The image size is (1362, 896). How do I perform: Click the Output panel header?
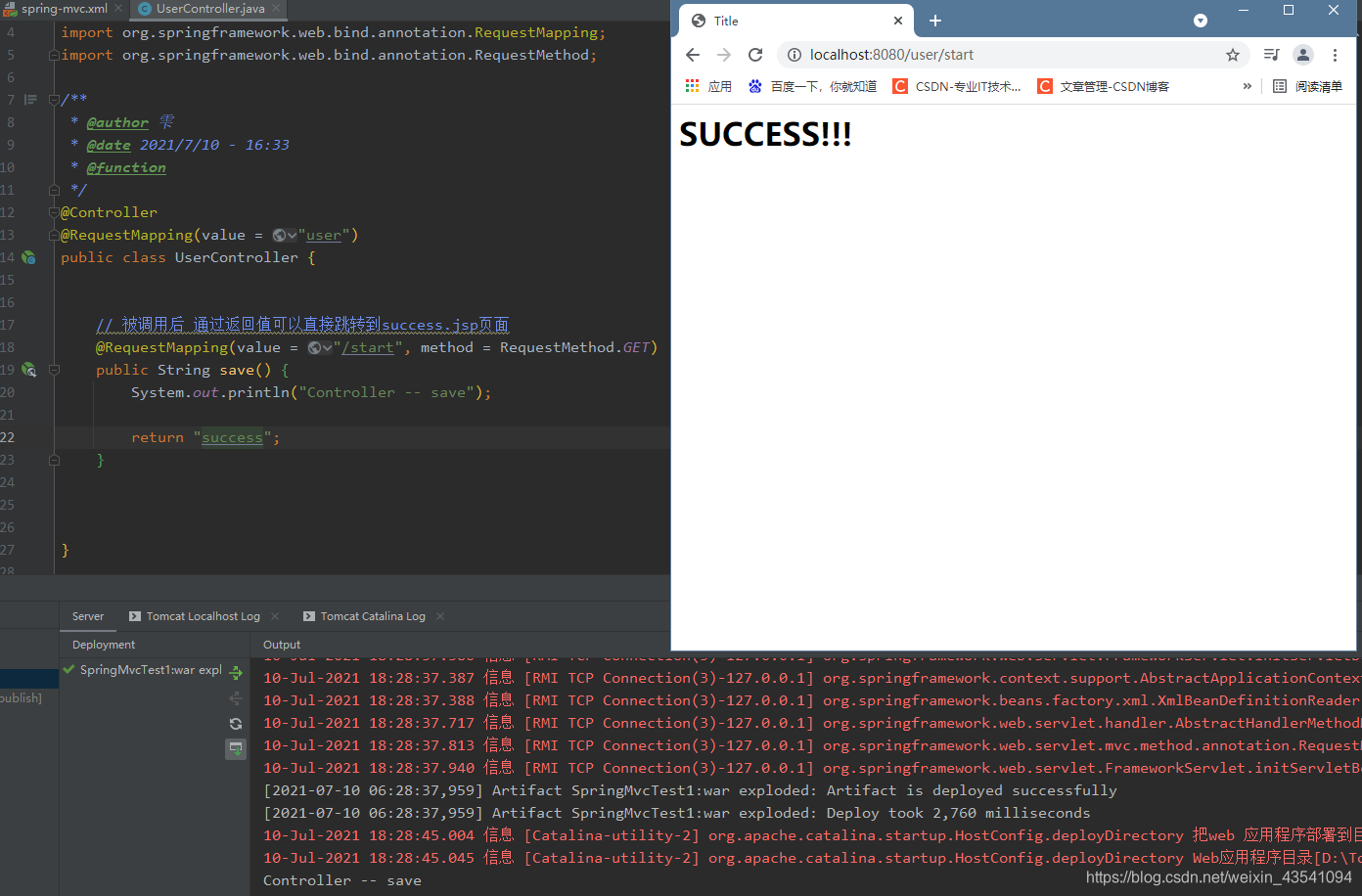[282, 645]
